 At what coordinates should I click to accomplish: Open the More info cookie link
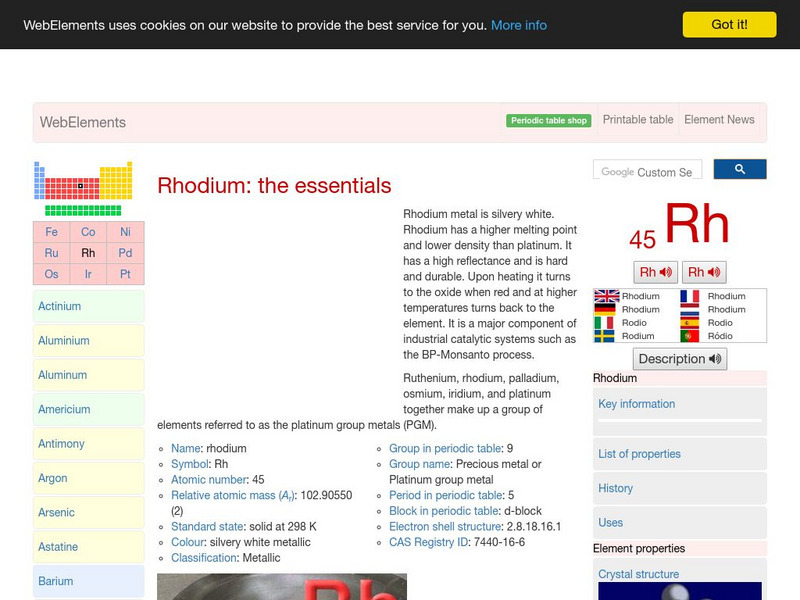coord(519,25)
